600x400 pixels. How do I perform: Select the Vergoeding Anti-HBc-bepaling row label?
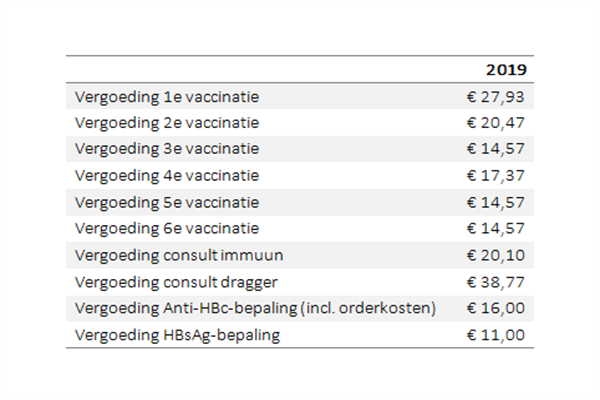(x=255, y=308)
